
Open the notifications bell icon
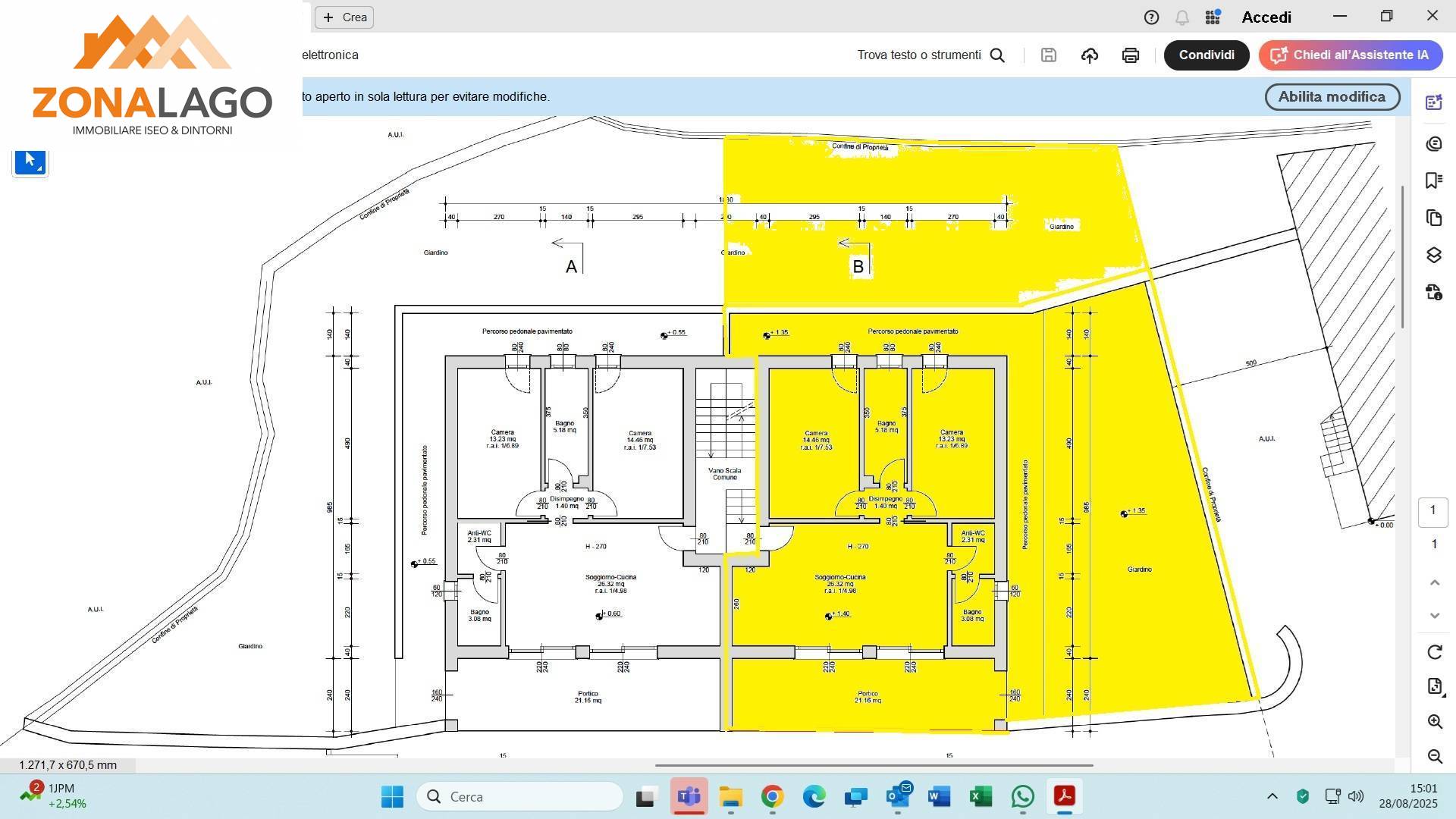coord(1181,17)
